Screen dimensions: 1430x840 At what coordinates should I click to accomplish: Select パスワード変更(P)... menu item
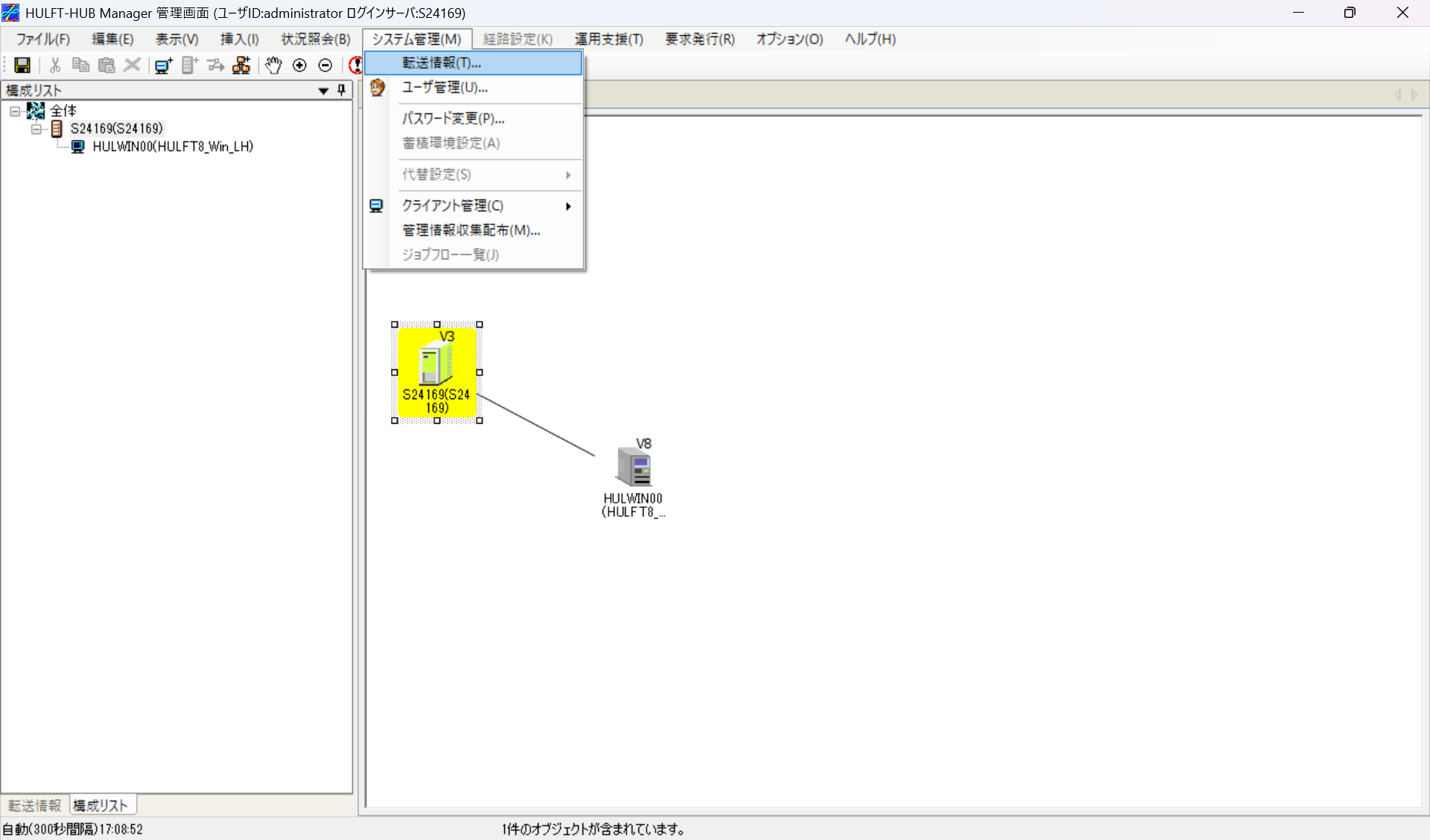tap(453, 118)
